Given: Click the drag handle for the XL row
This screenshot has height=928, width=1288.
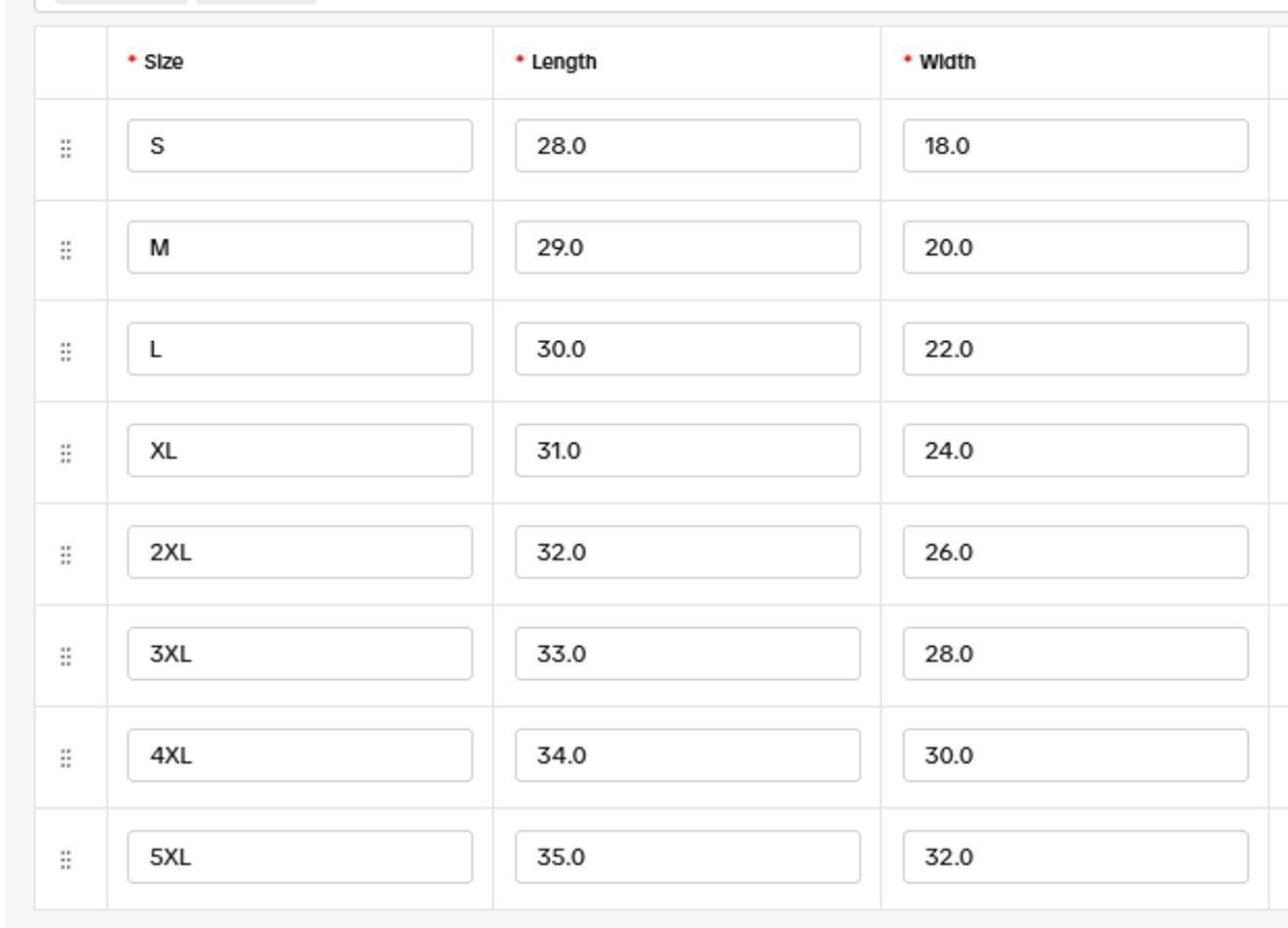Looking at the screenshot, I should click(66, 453).
